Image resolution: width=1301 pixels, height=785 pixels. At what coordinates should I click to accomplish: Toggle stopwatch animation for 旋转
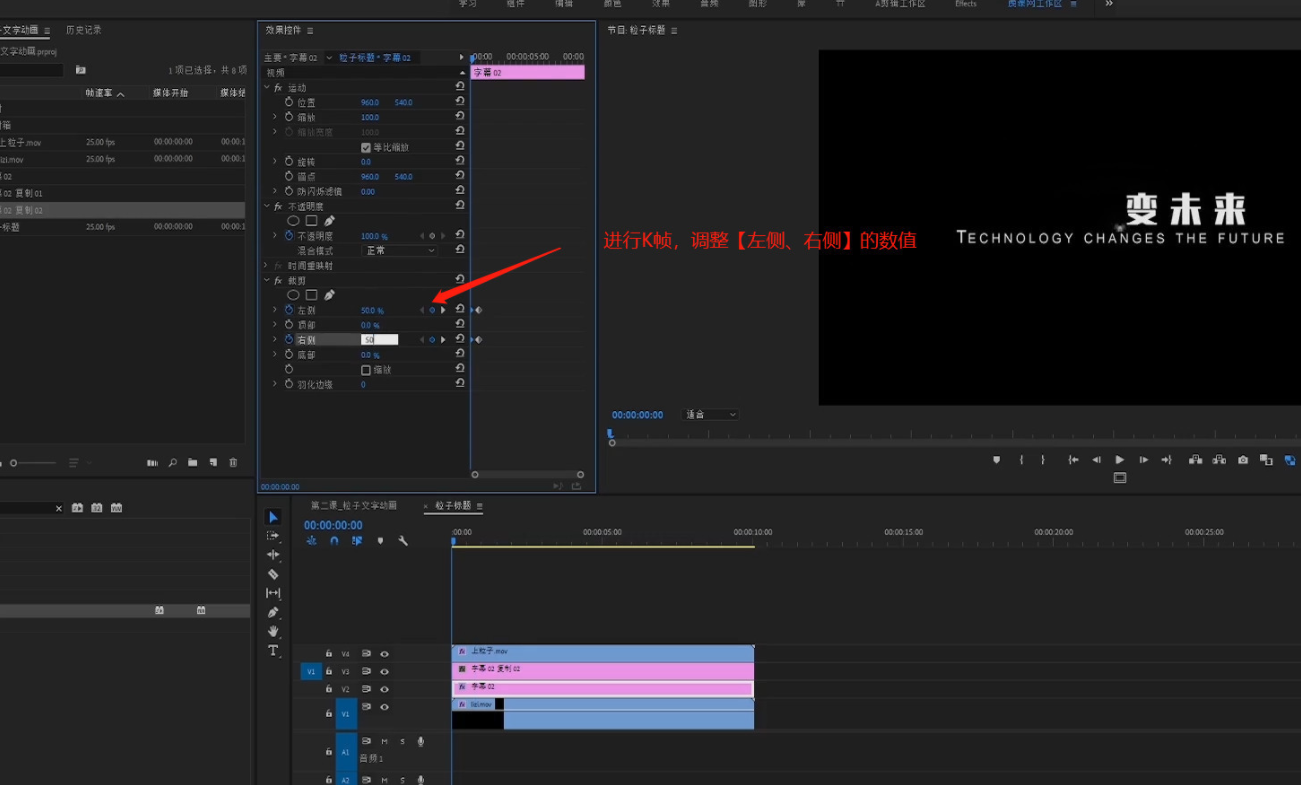tap(289, 161)
